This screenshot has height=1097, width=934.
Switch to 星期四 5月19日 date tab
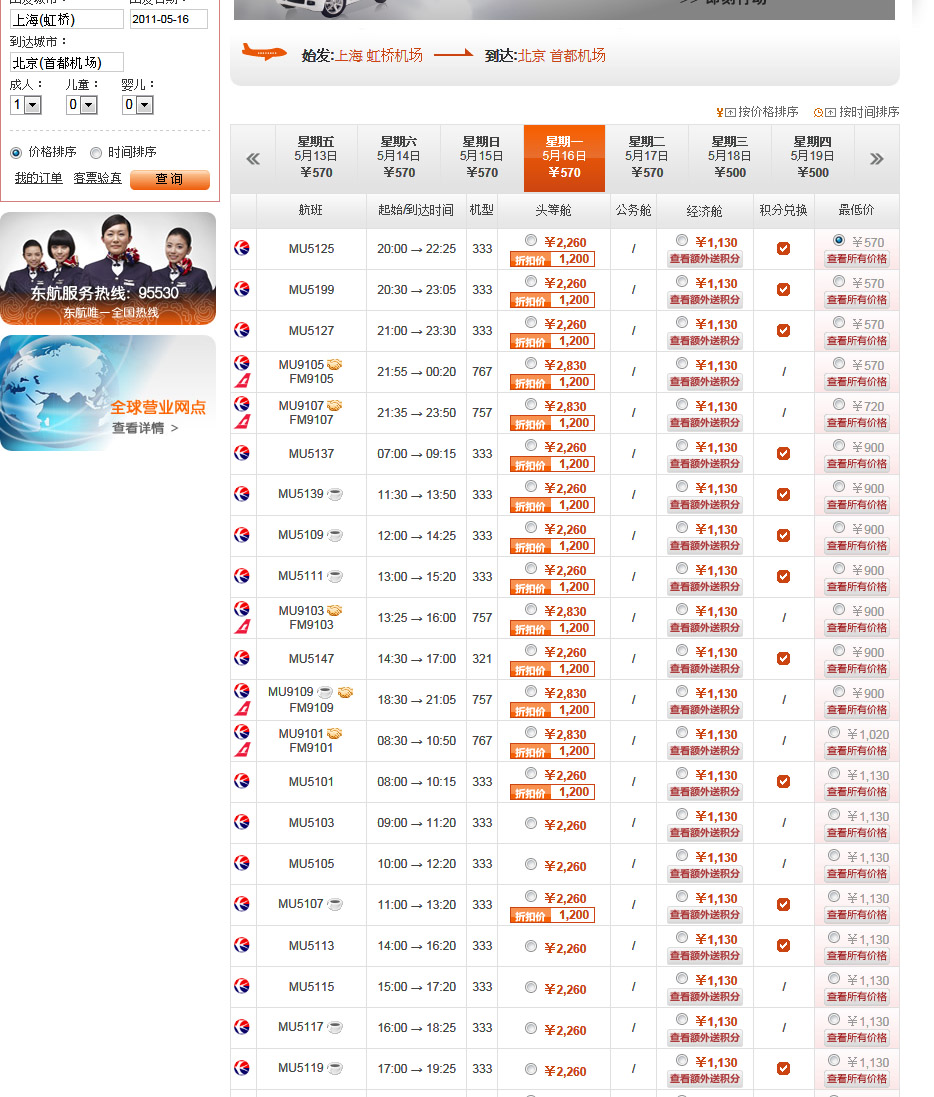[x=813, y=158]
